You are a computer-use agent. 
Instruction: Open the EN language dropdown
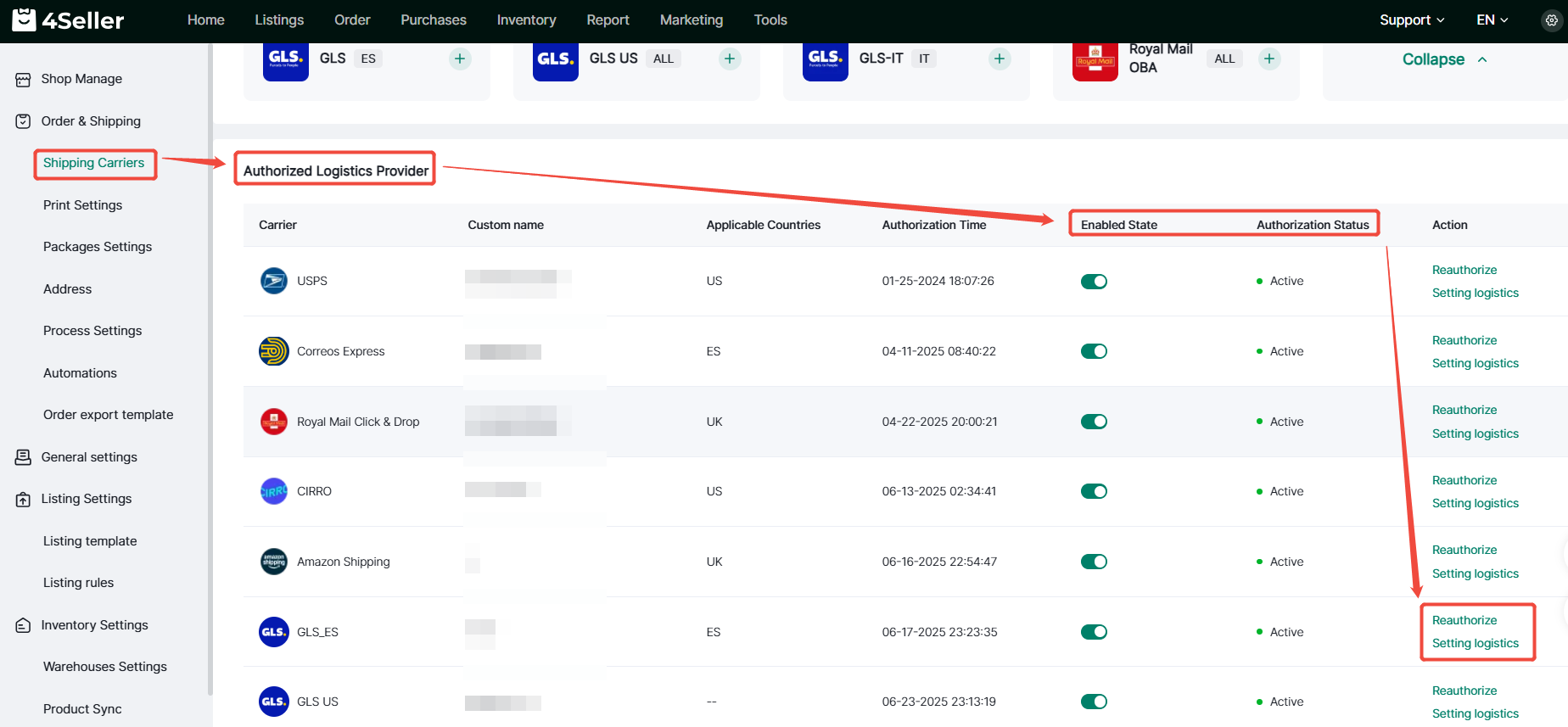click(x=1492, y=20)
